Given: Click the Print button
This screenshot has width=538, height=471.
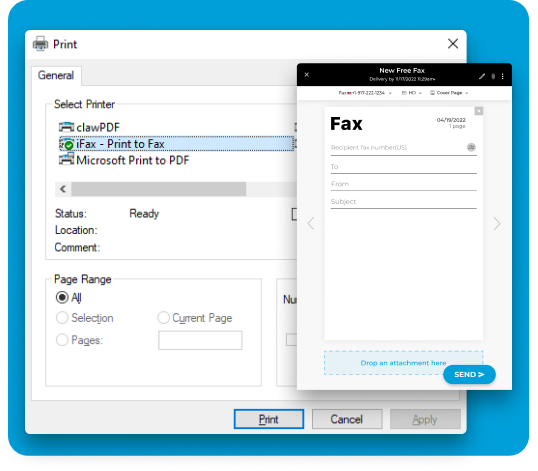Looking at the screenshot, I should pyautogui.click(x=269, y=419).
